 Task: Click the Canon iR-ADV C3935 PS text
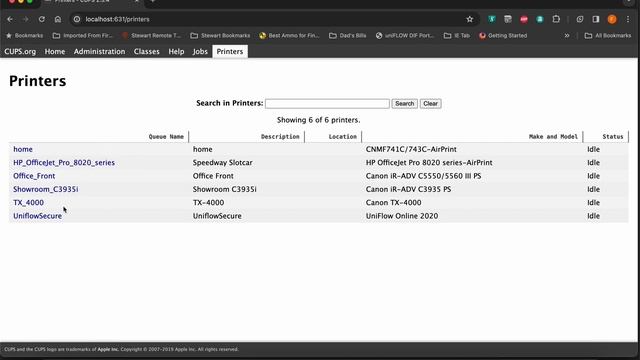coord(408,189)
